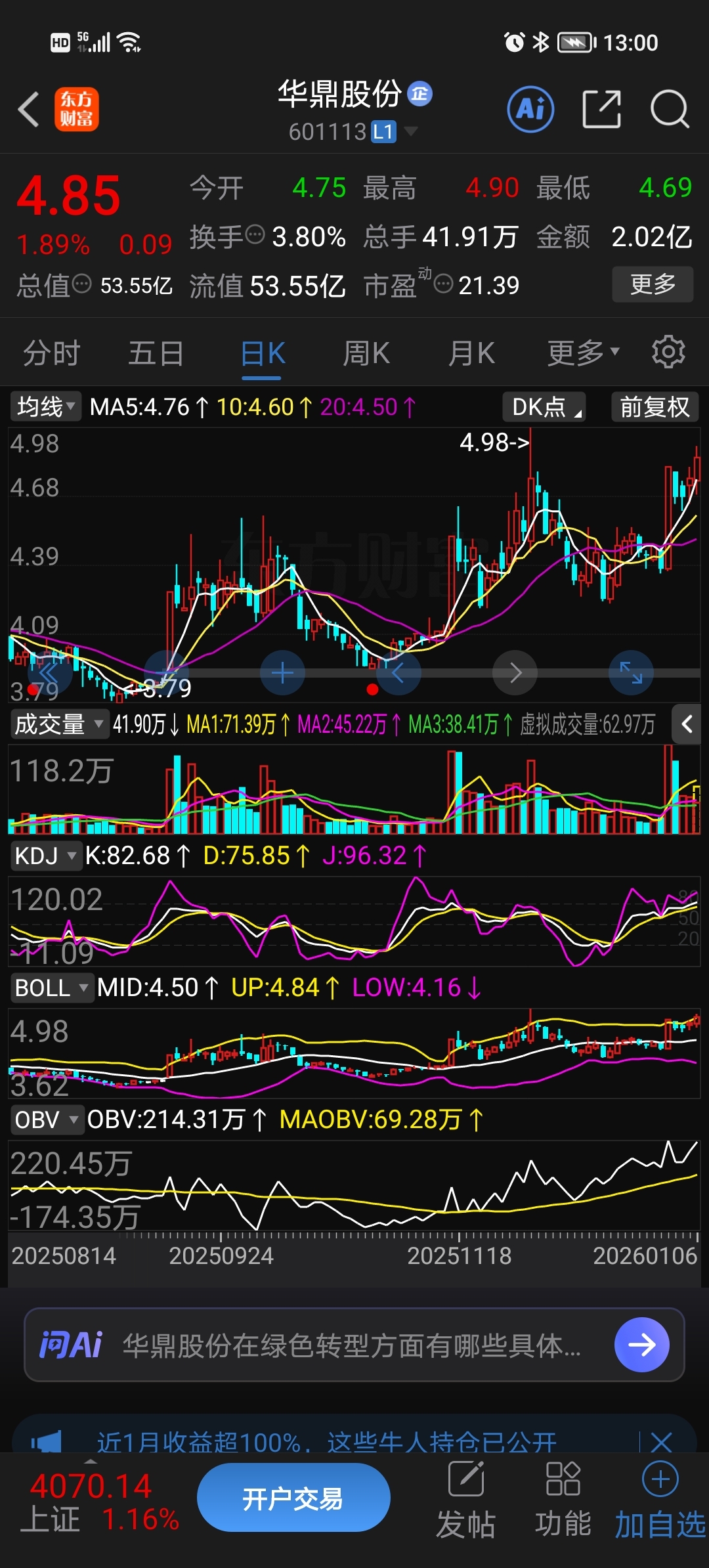This screenshot has height=1568, width=709.
Task: Tap info icon beside 总值
Action: [x=81, y=284]
